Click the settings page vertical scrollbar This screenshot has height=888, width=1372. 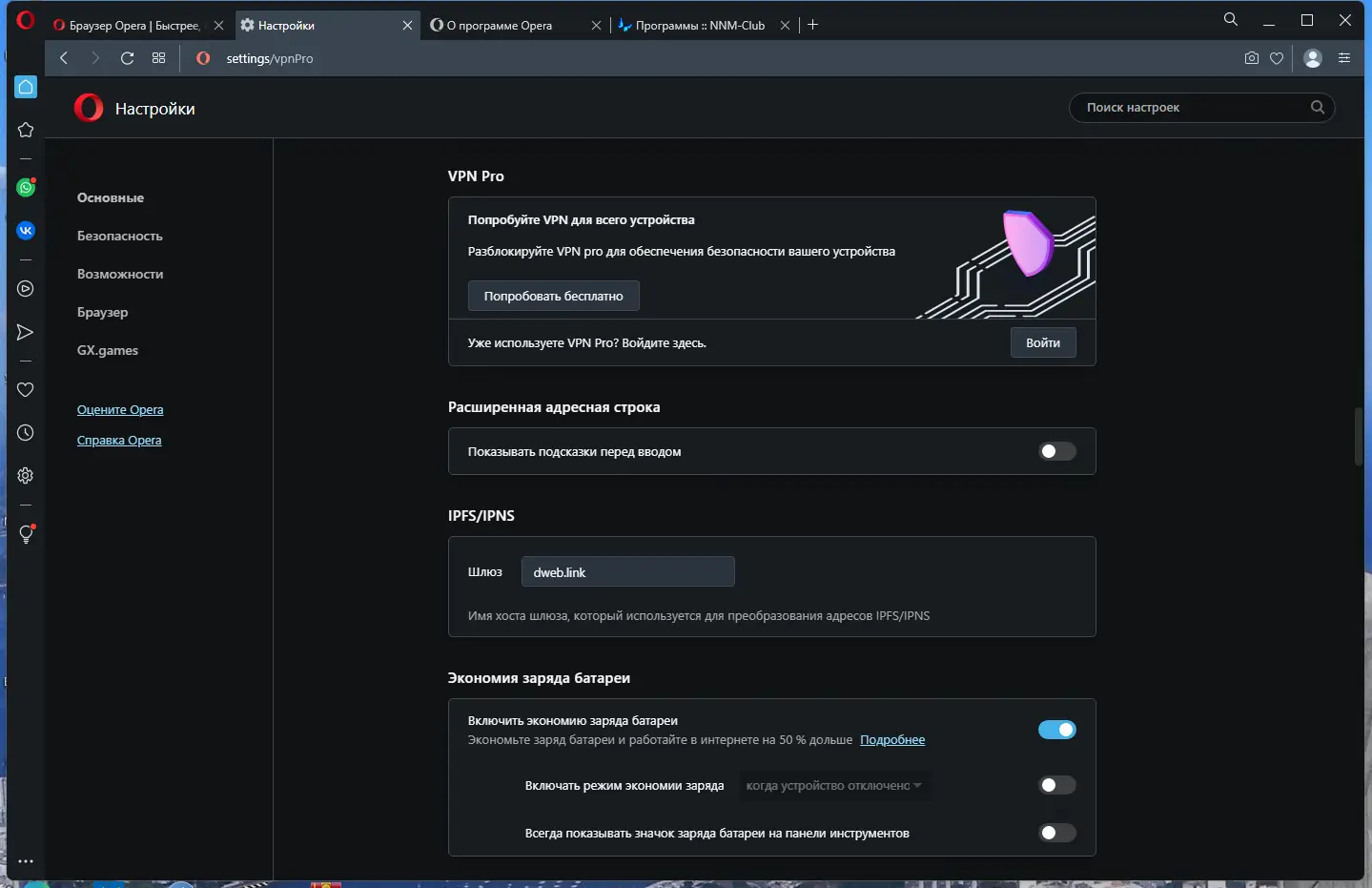click(x=1359, y=436)
